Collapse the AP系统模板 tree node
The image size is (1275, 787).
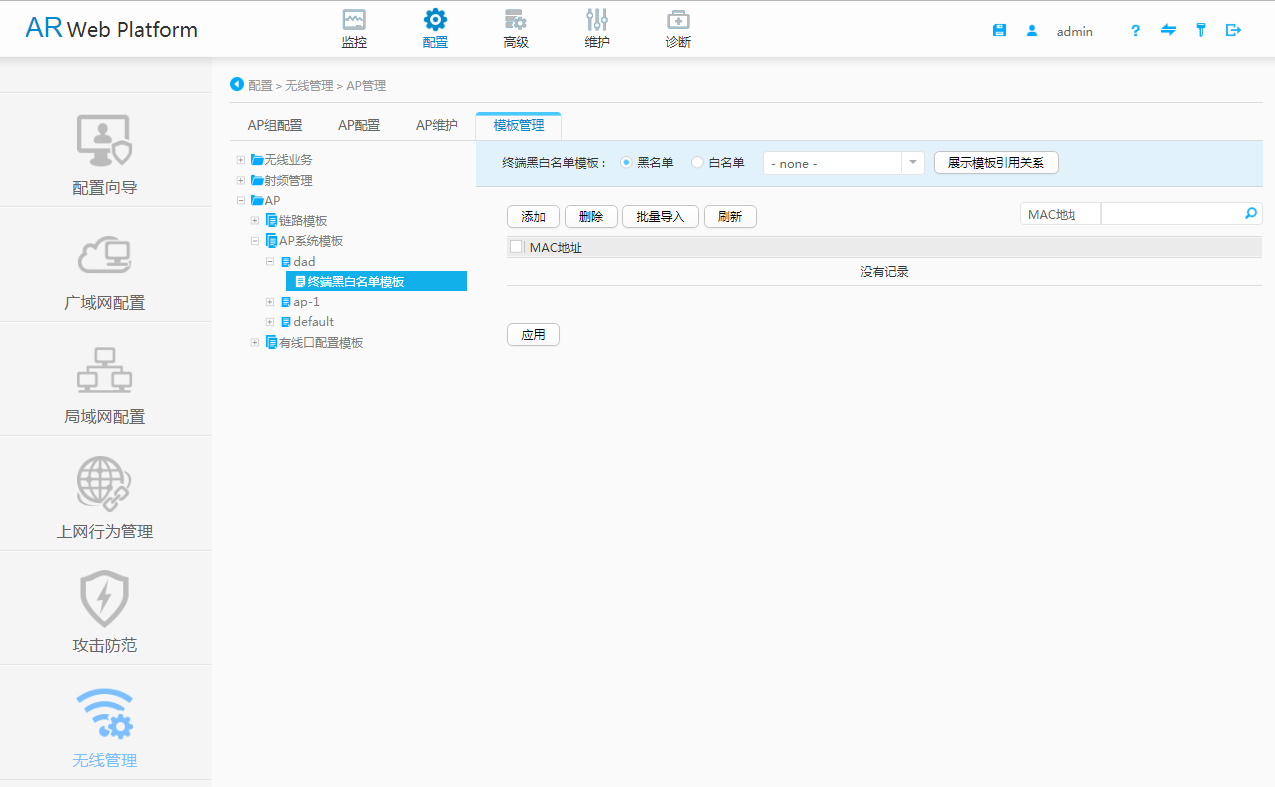[254, 240]
